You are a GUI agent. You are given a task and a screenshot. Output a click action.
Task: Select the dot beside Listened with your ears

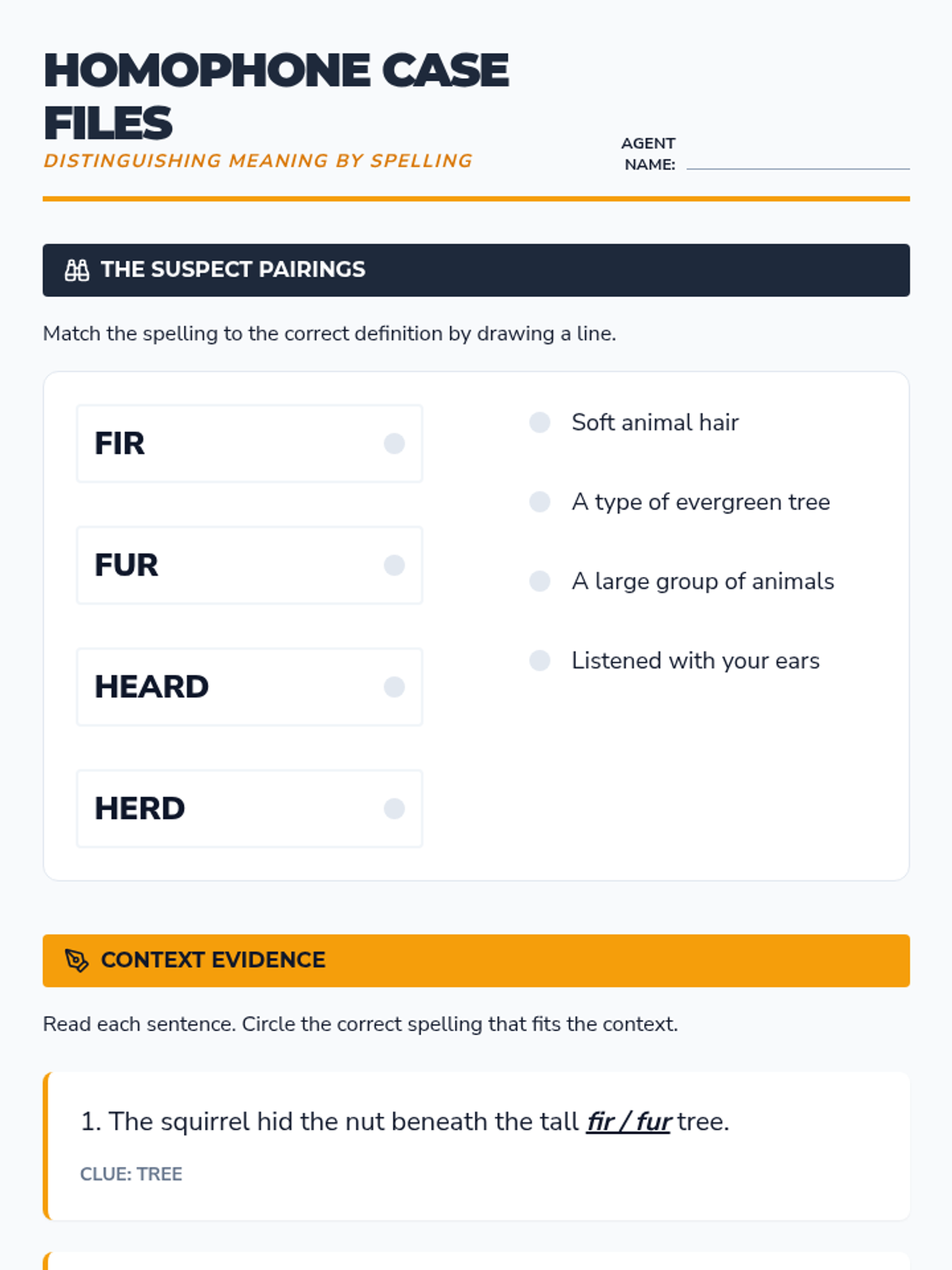click(x=540, y=660)
